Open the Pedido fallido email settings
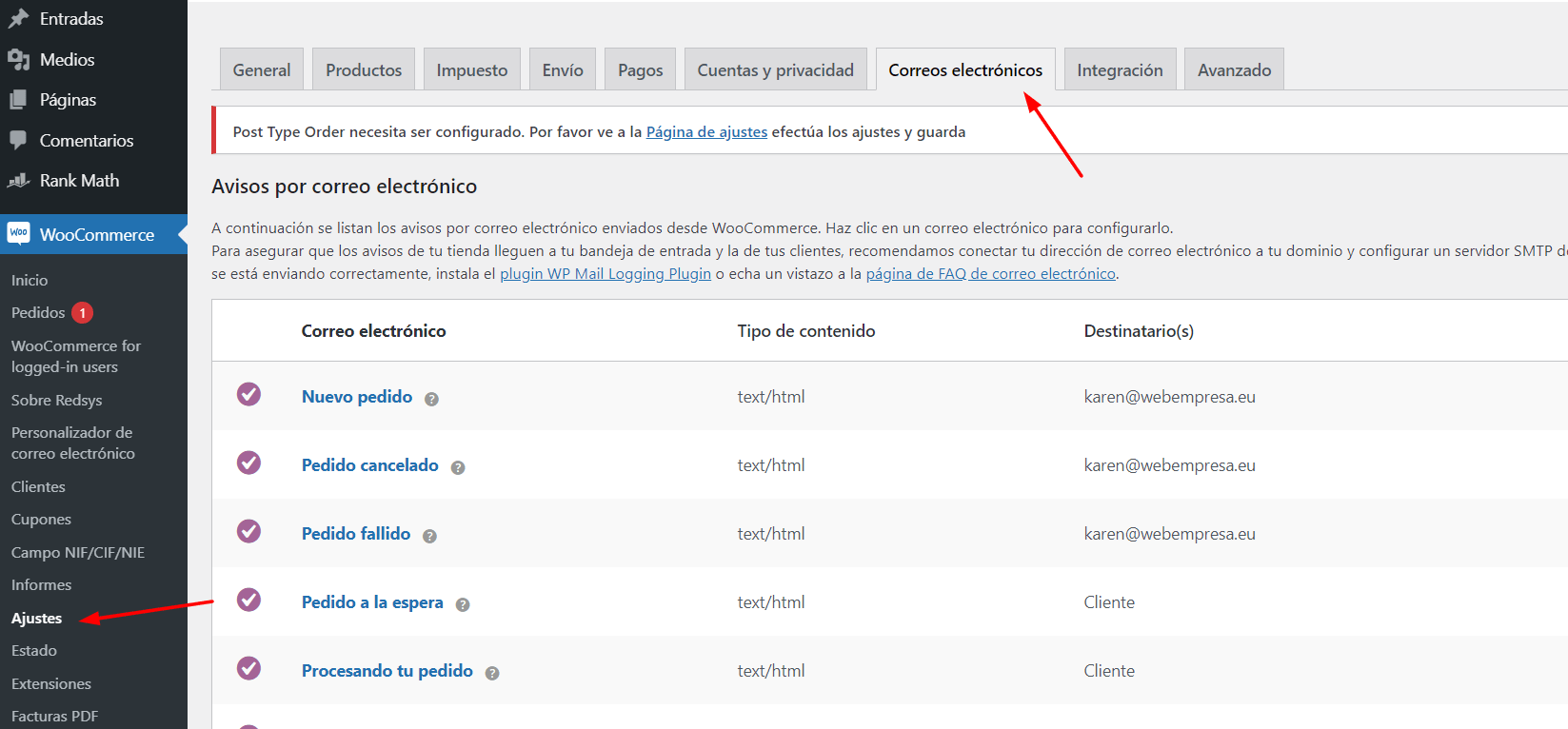Image resolution: width=1568 pixels, height=729 pixels. coord(356,533)
